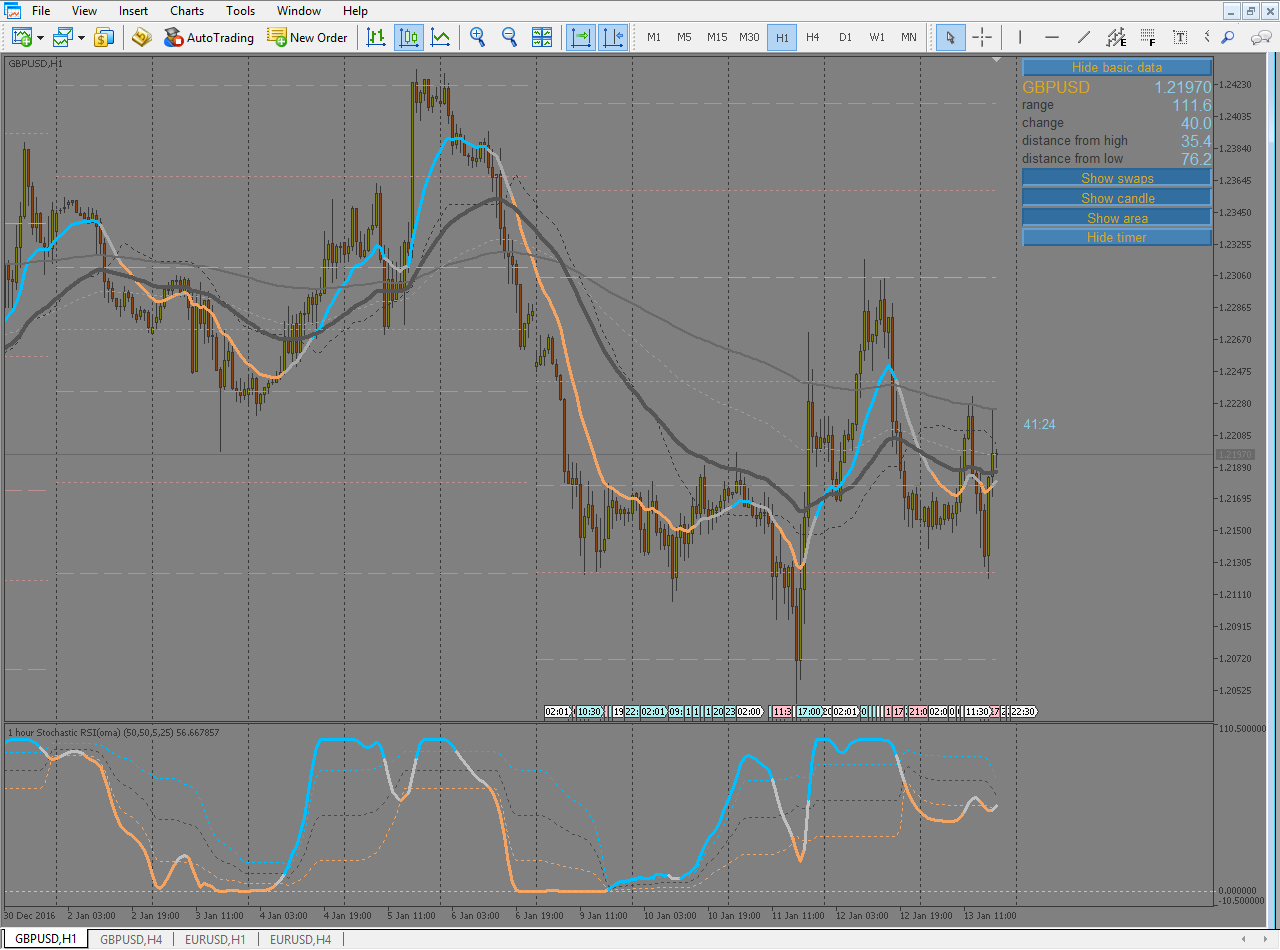Open the profiles icon
The width and height of the screenshot is (1280, 950).
(63, 38)
